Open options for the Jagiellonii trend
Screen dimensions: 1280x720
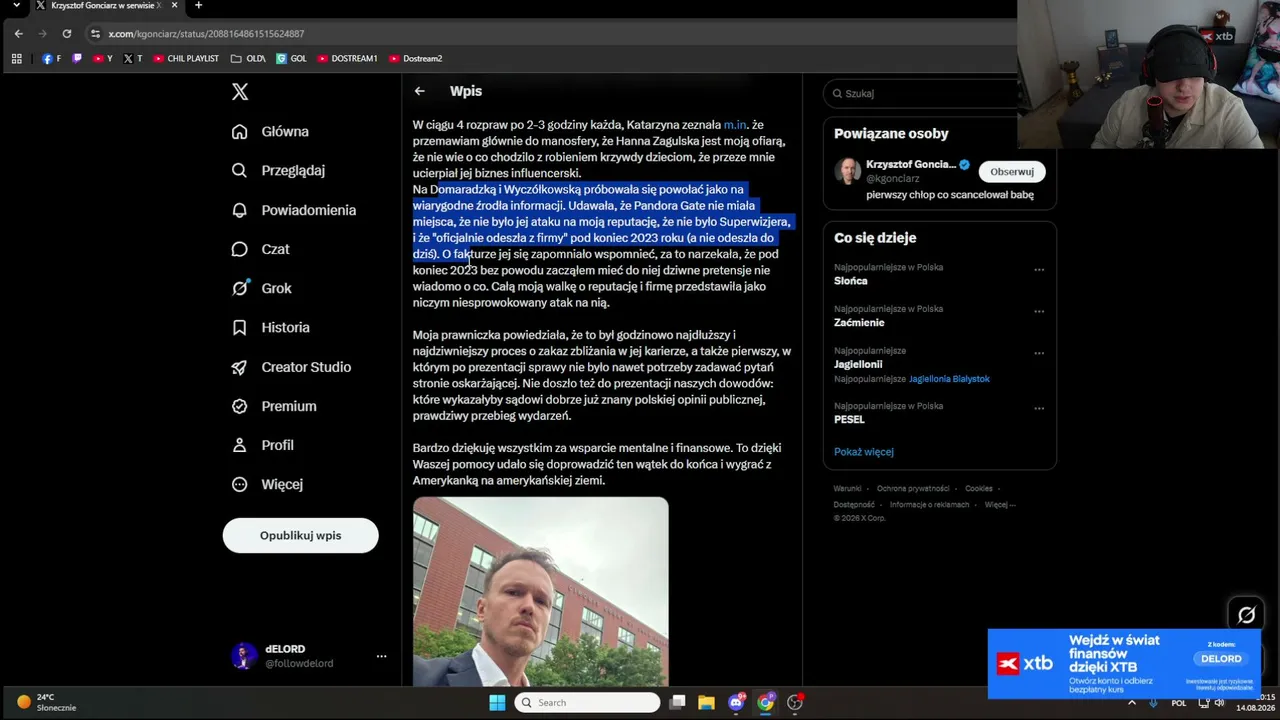click(1039, 353)
